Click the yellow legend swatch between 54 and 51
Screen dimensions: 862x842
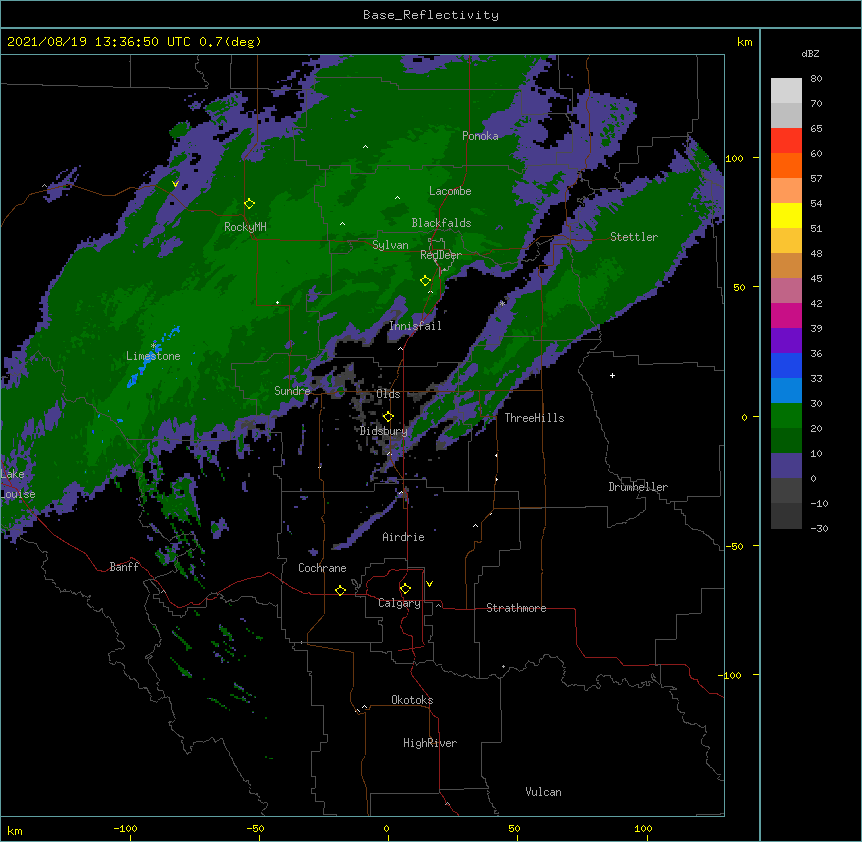(786, 215)
